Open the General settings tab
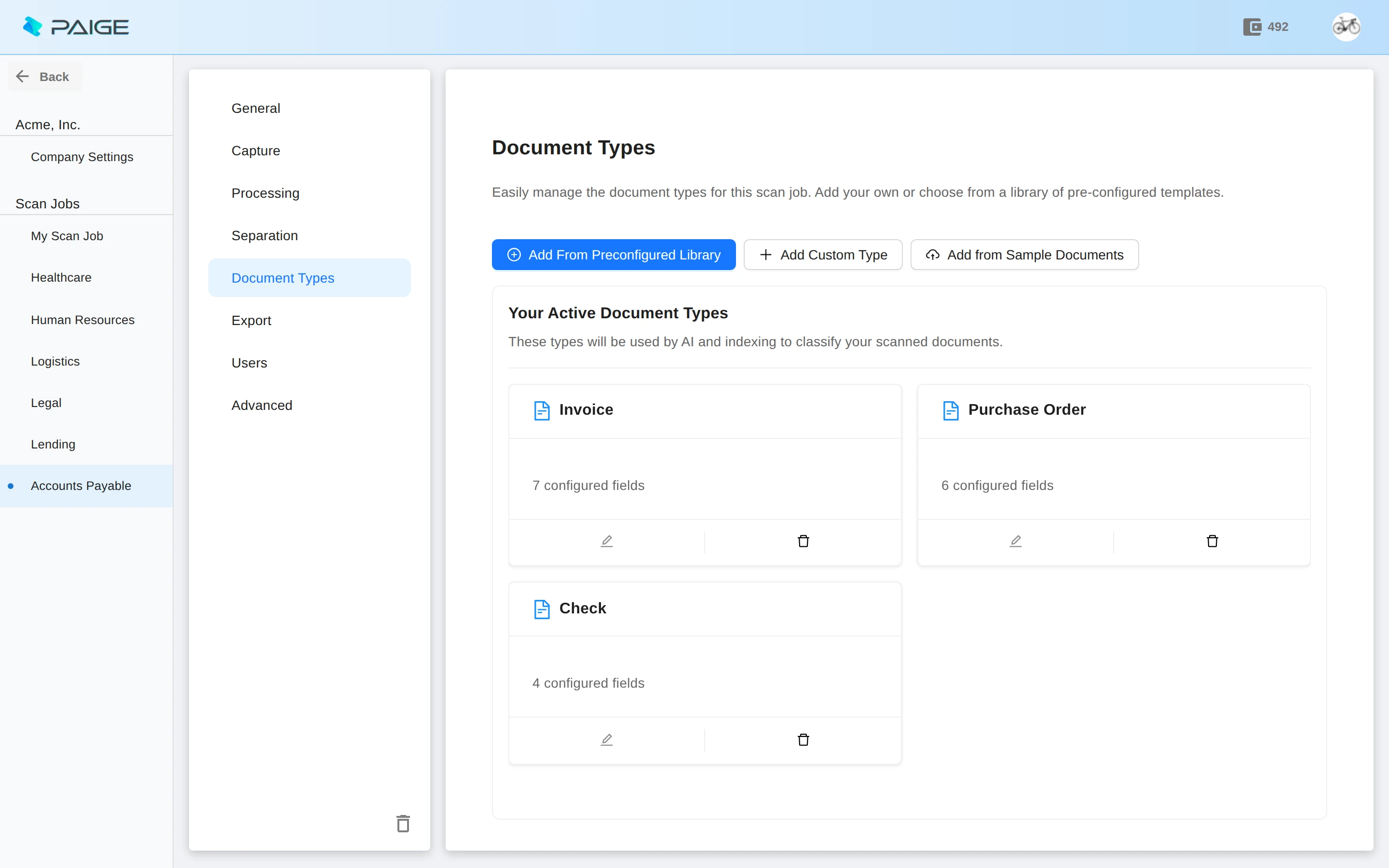 (x=309, y=108)
